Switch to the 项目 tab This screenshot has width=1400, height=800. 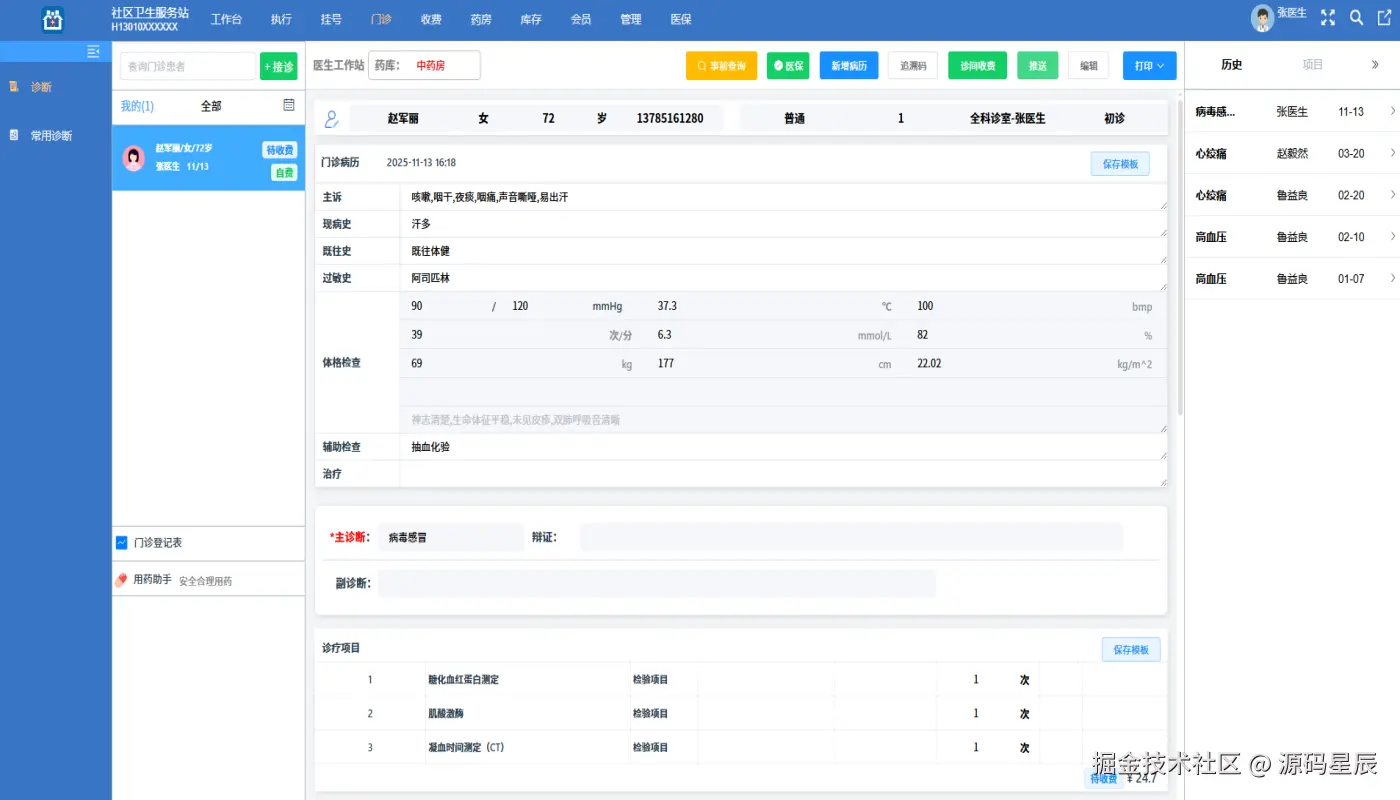1313,65
